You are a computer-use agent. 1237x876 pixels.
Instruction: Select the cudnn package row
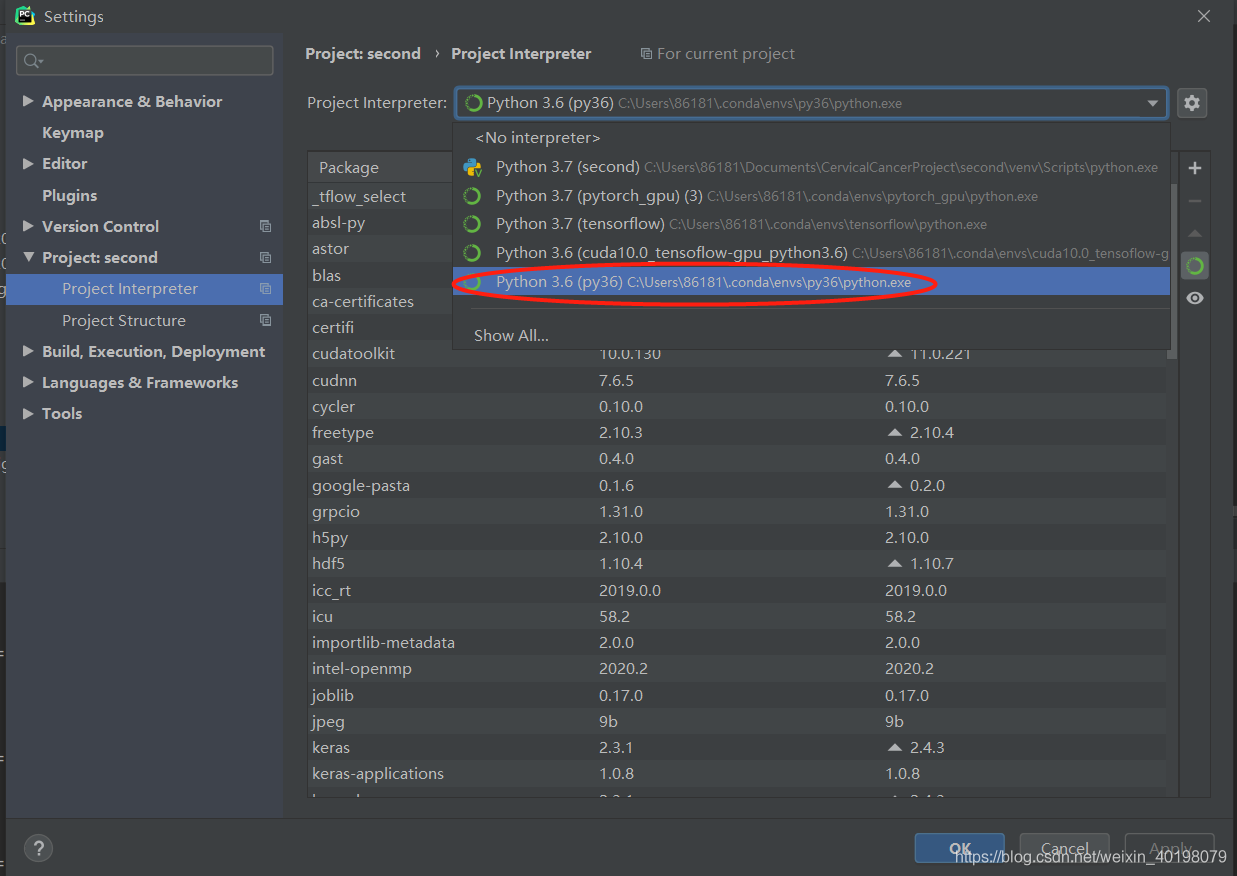coord(737,381)
